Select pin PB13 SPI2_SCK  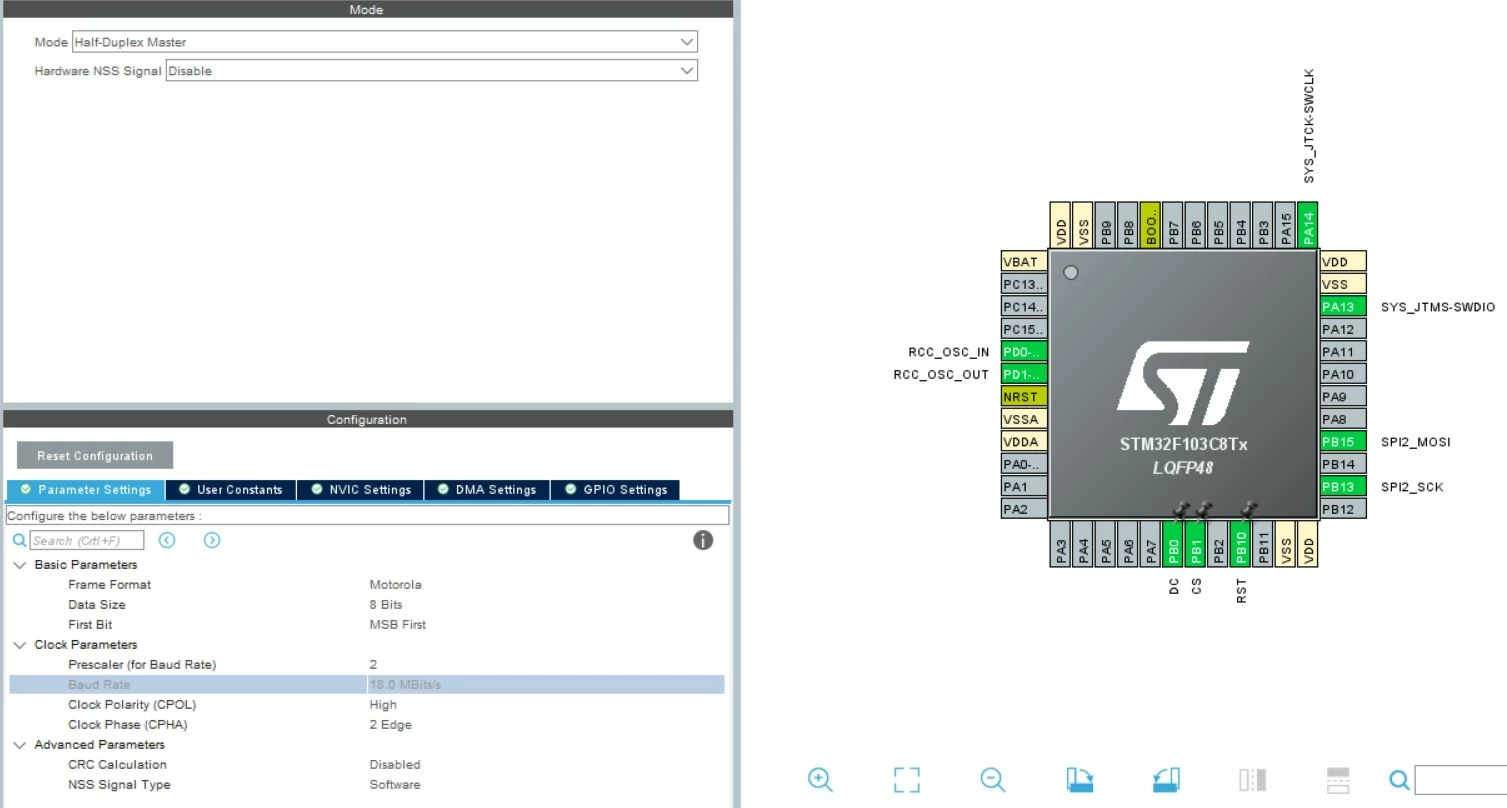[x=1343, y=487]
